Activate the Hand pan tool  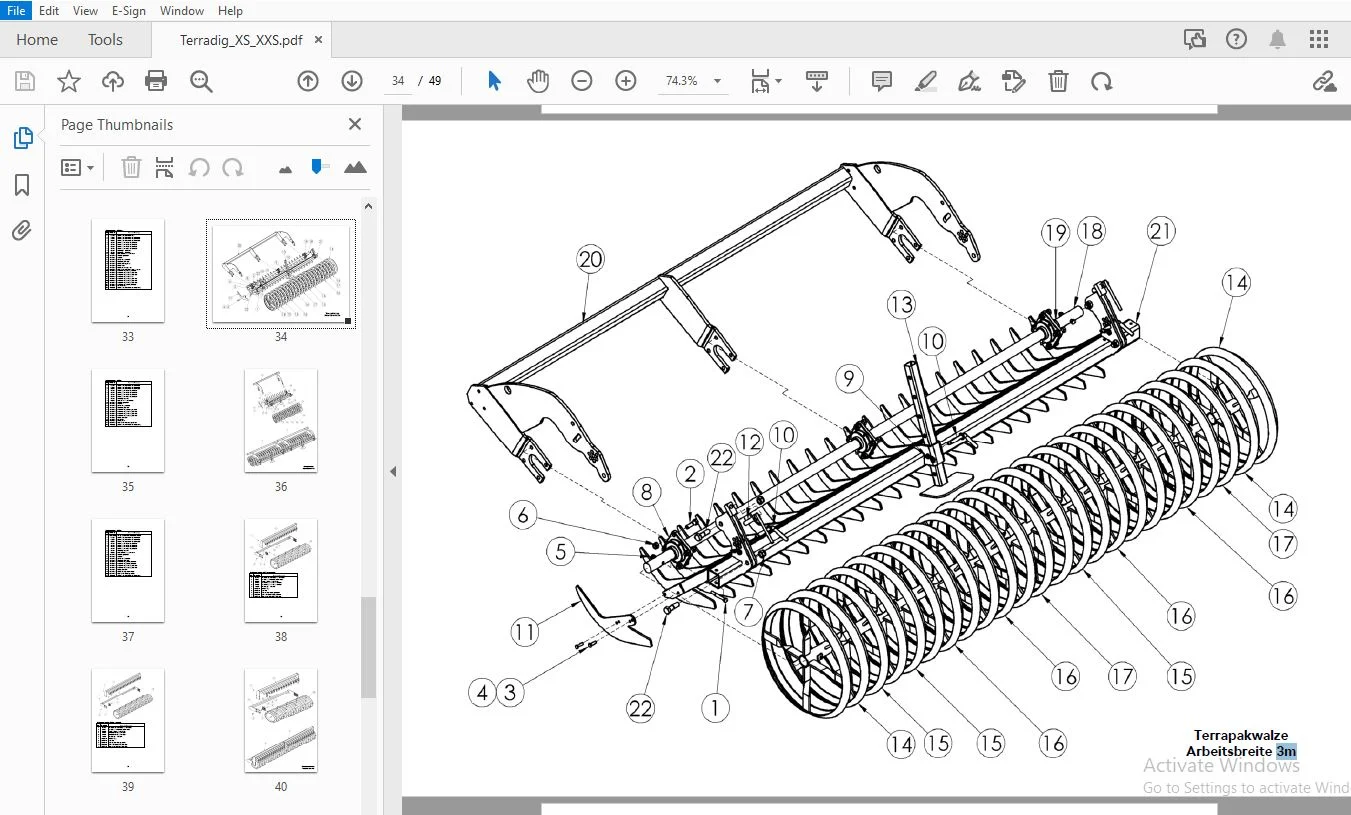pyautogui.click(x=538, y=81)
